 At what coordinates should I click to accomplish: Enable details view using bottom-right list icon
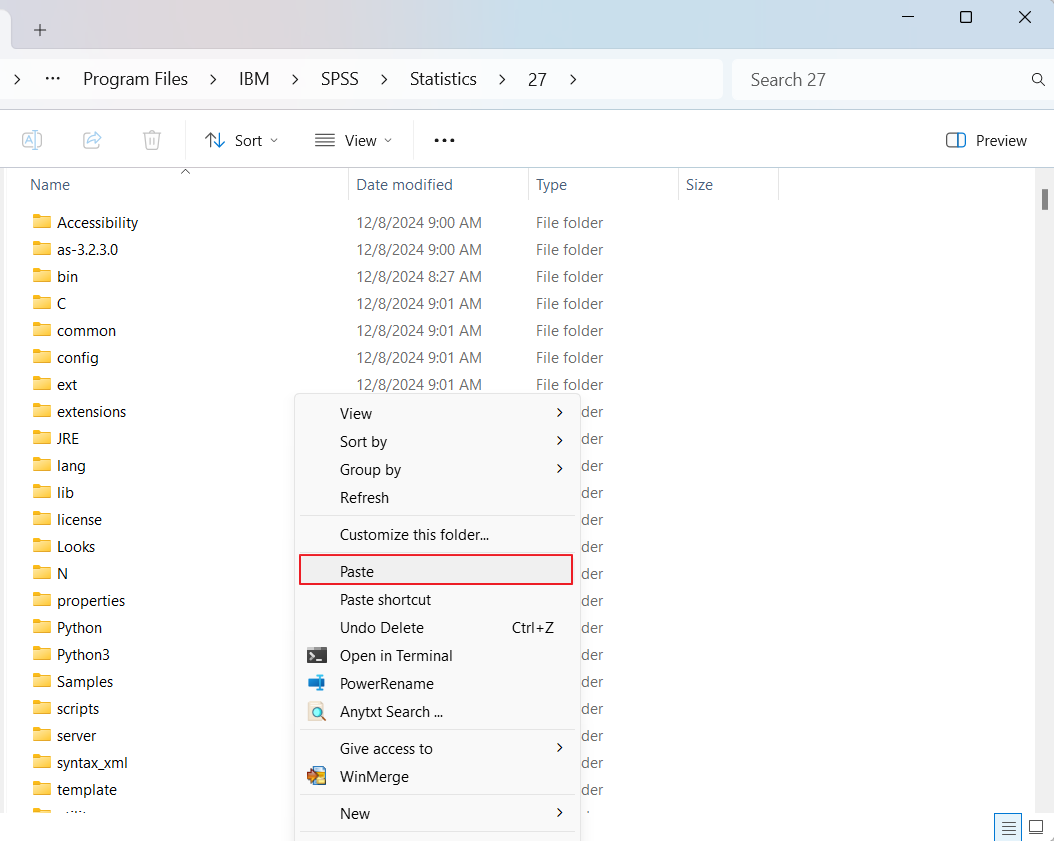click(x=1007, y=826)
